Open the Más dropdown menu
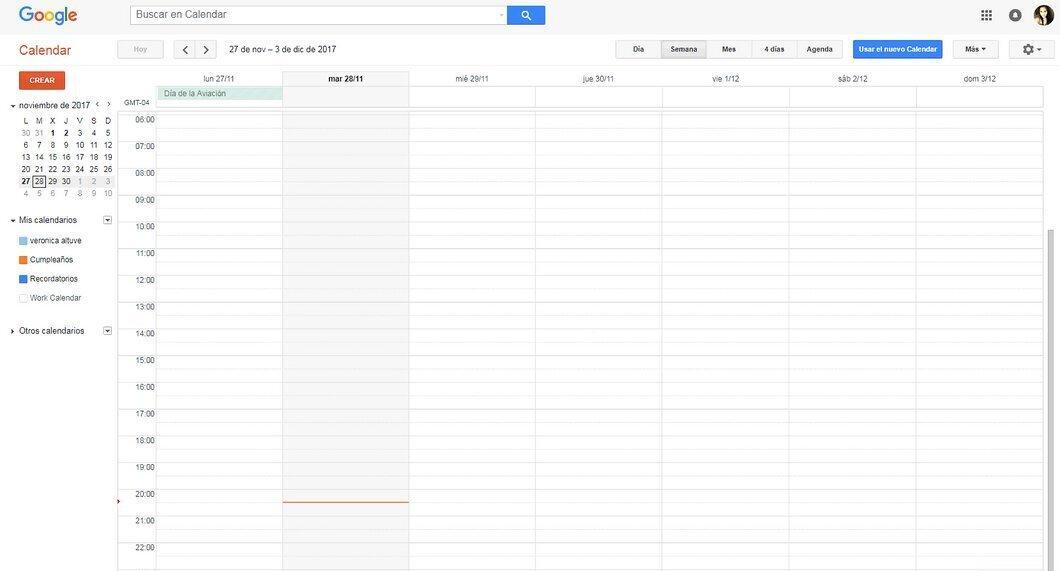This screenshot has width=1060, height=571. [x=975, y=49]
